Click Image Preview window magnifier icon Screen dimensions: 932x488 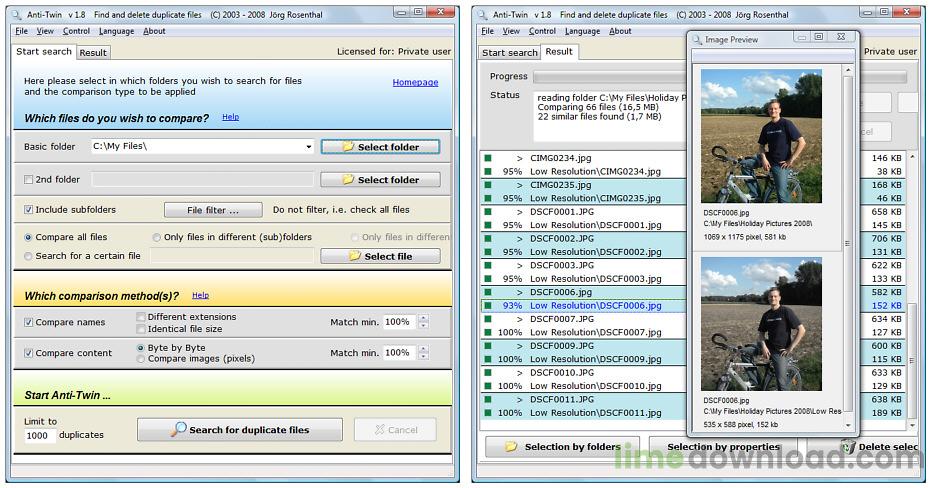click(x=697, y=39)
